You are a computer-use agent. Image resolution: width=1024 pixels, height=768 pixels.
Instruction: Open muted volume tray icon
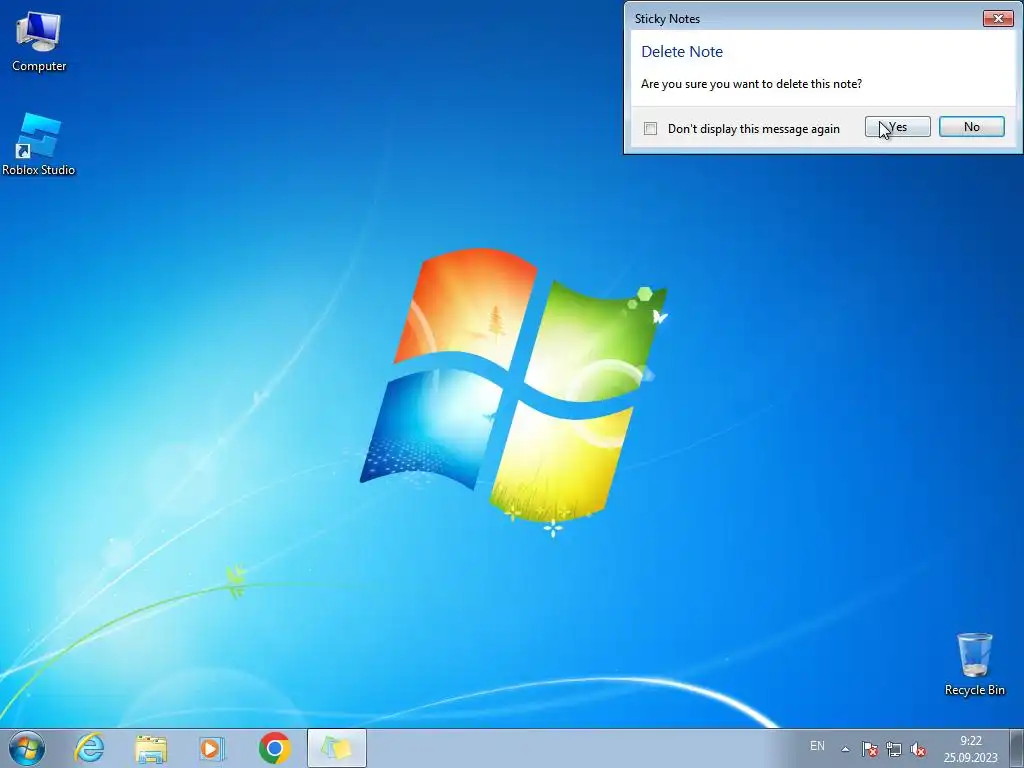(918, 749)
